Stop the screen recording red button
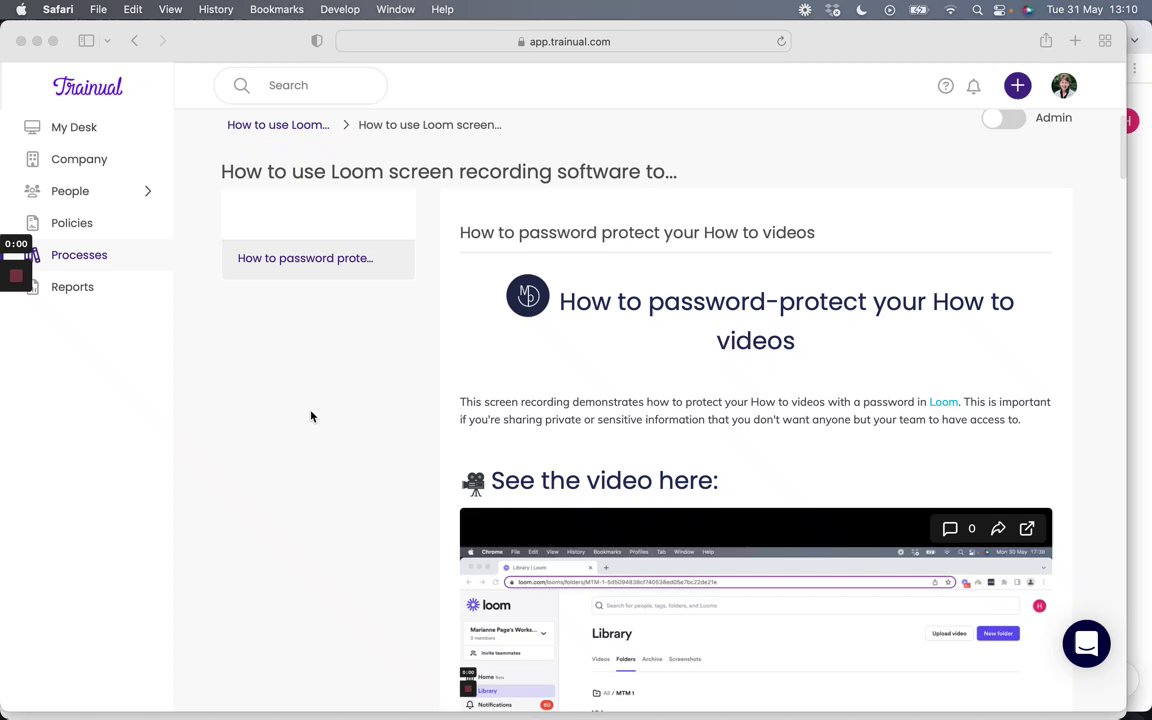The width and height of the screenshot is (1152, 720). 16,276
